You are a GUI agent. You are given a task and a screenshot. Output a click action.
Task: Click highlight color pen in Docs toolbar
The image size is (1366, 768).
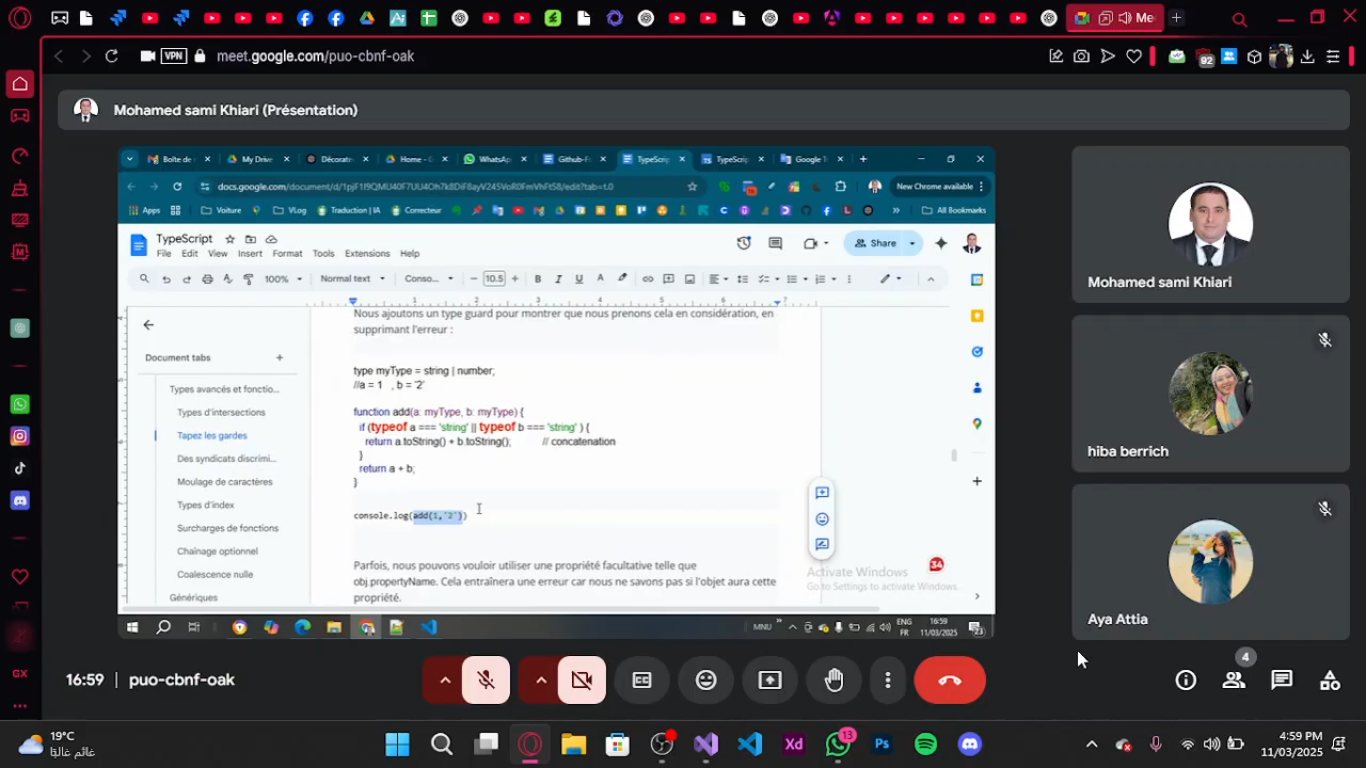[622, 279]
